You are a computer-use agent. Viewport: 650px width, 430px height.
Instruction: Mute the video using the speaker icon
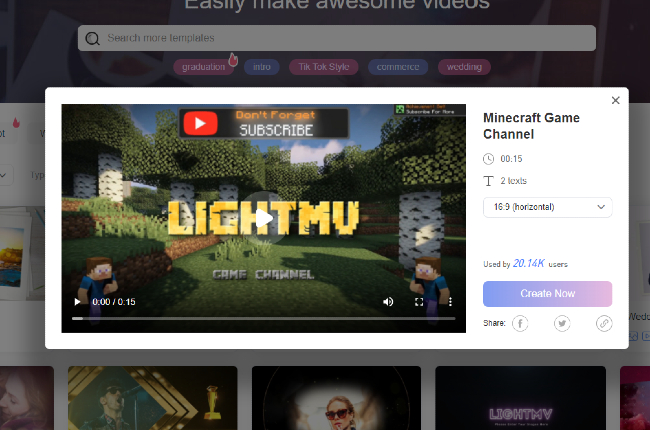pos(388,302)
